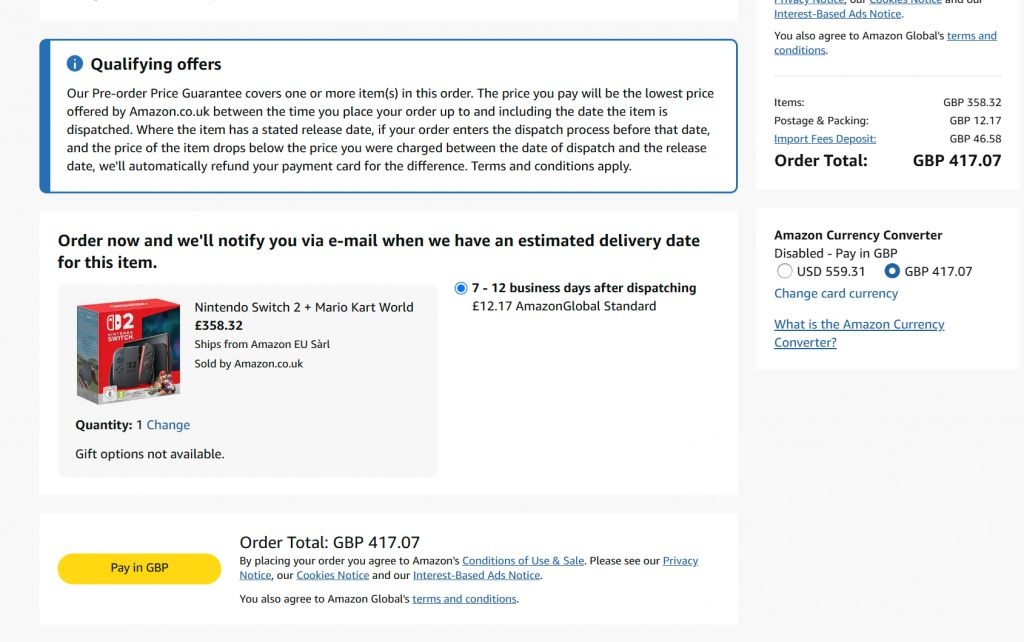This screenshot has height=642, width=1024.
Task: Click the bold Order Total in the sidebar summary
Action: (x=821, y=160)
